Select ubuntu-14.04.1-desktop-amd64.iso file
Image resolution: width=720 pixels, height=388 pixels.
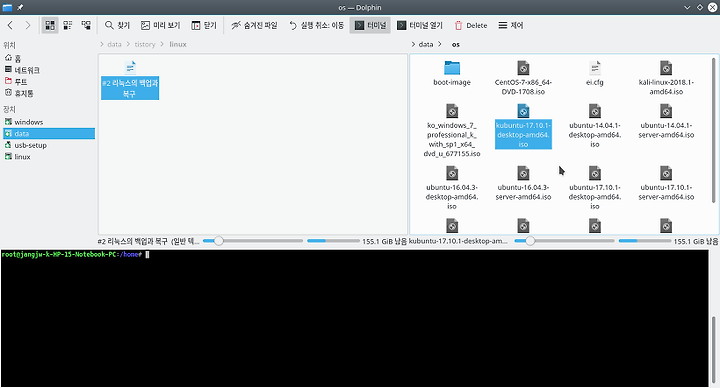[x=595, y=126]
